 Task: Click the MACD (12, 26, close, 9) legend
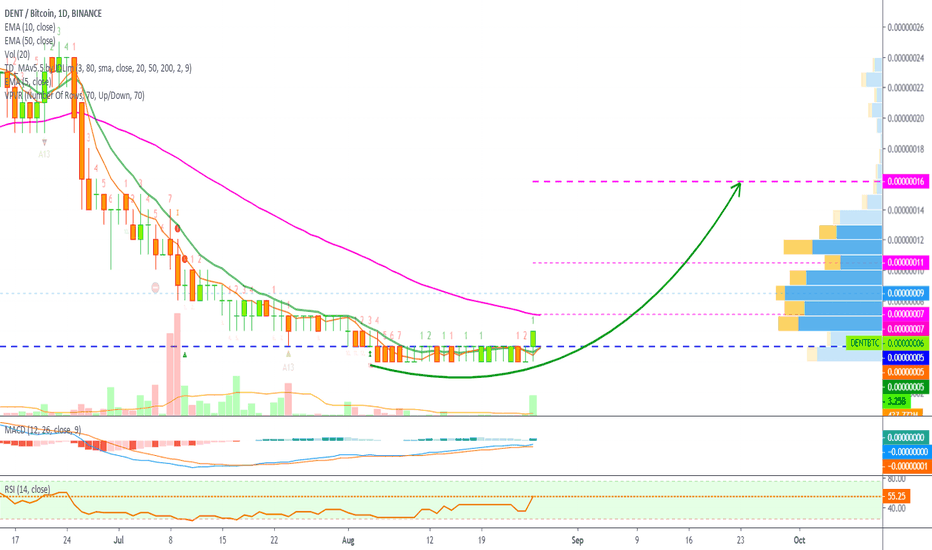coord(43,429)
